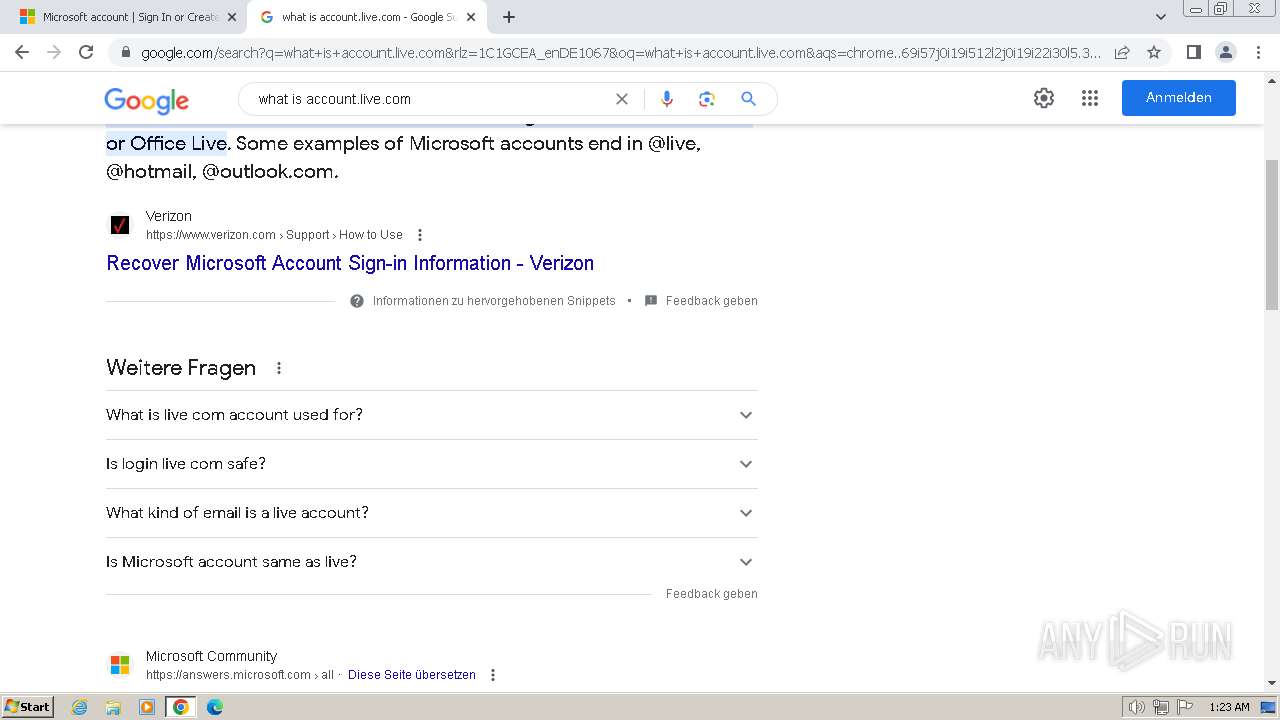This screenshot has height=720, width=1280.
Task: Open the Google apps grid
Action: [1090, 98]
